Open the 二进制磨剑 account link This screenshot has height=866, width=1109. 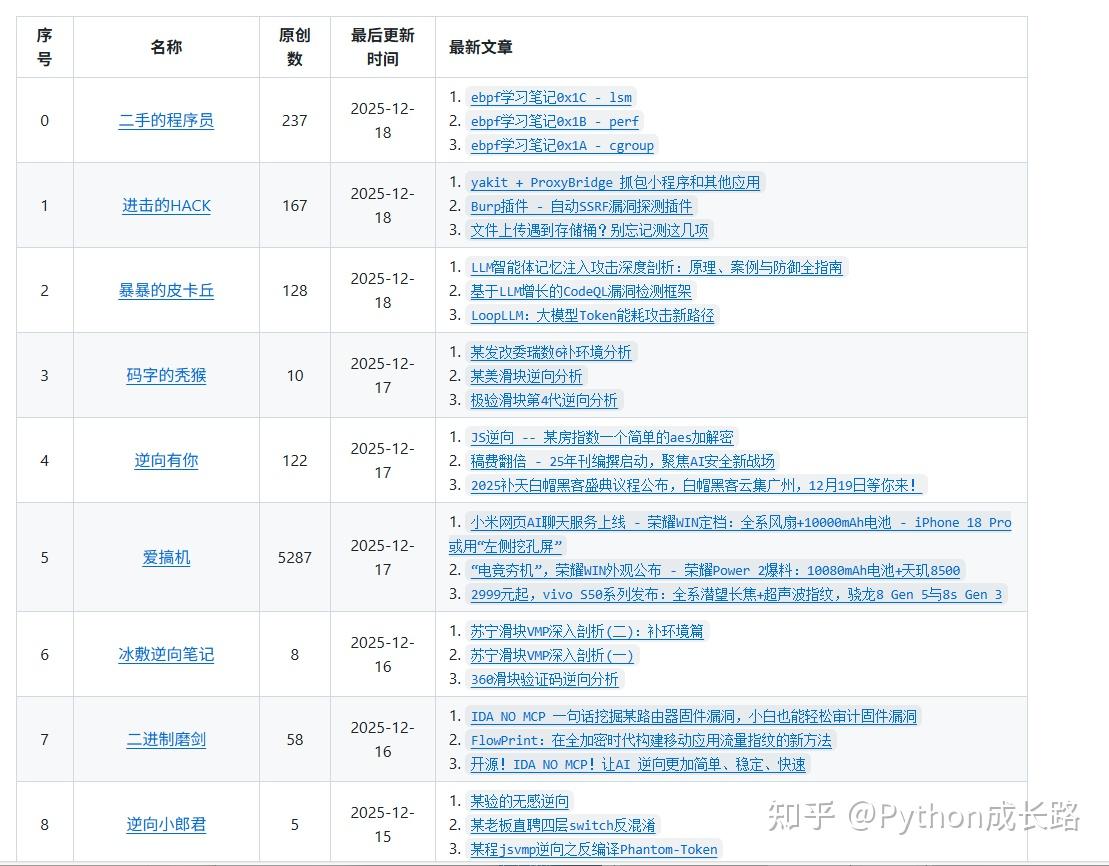(166, 740)
